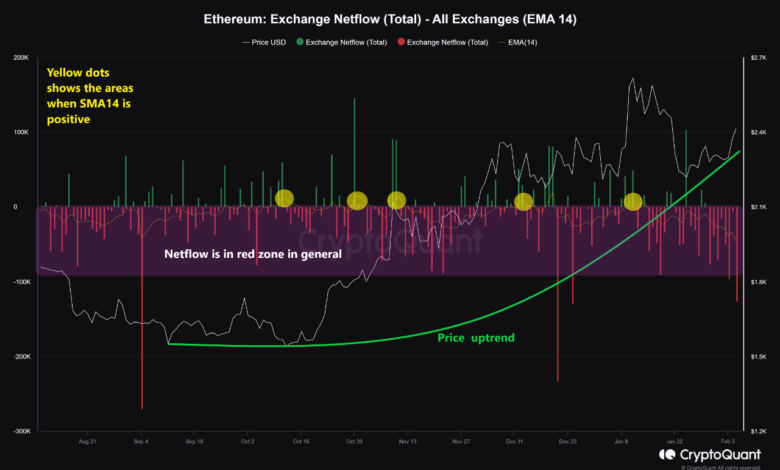Viewport: 780px width, 470px height.
Task: Click the 'Price uptrend' green label
Action: (x=476, y=338)
